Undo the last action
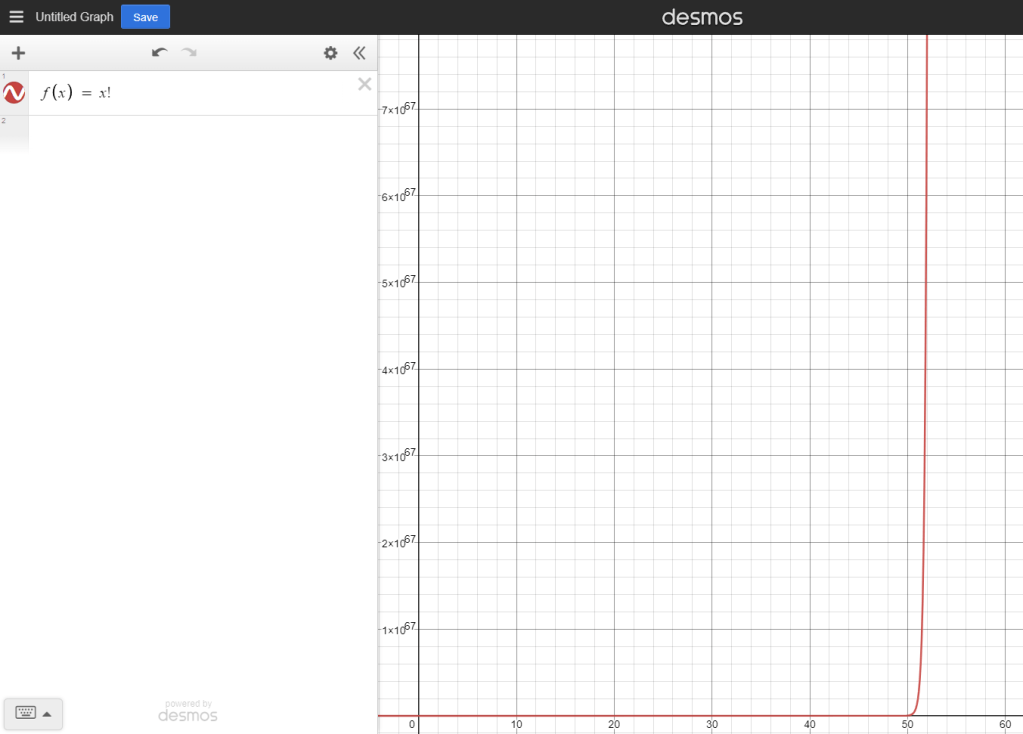This screenshot has width=1023, height=734. tap(159, 53)
